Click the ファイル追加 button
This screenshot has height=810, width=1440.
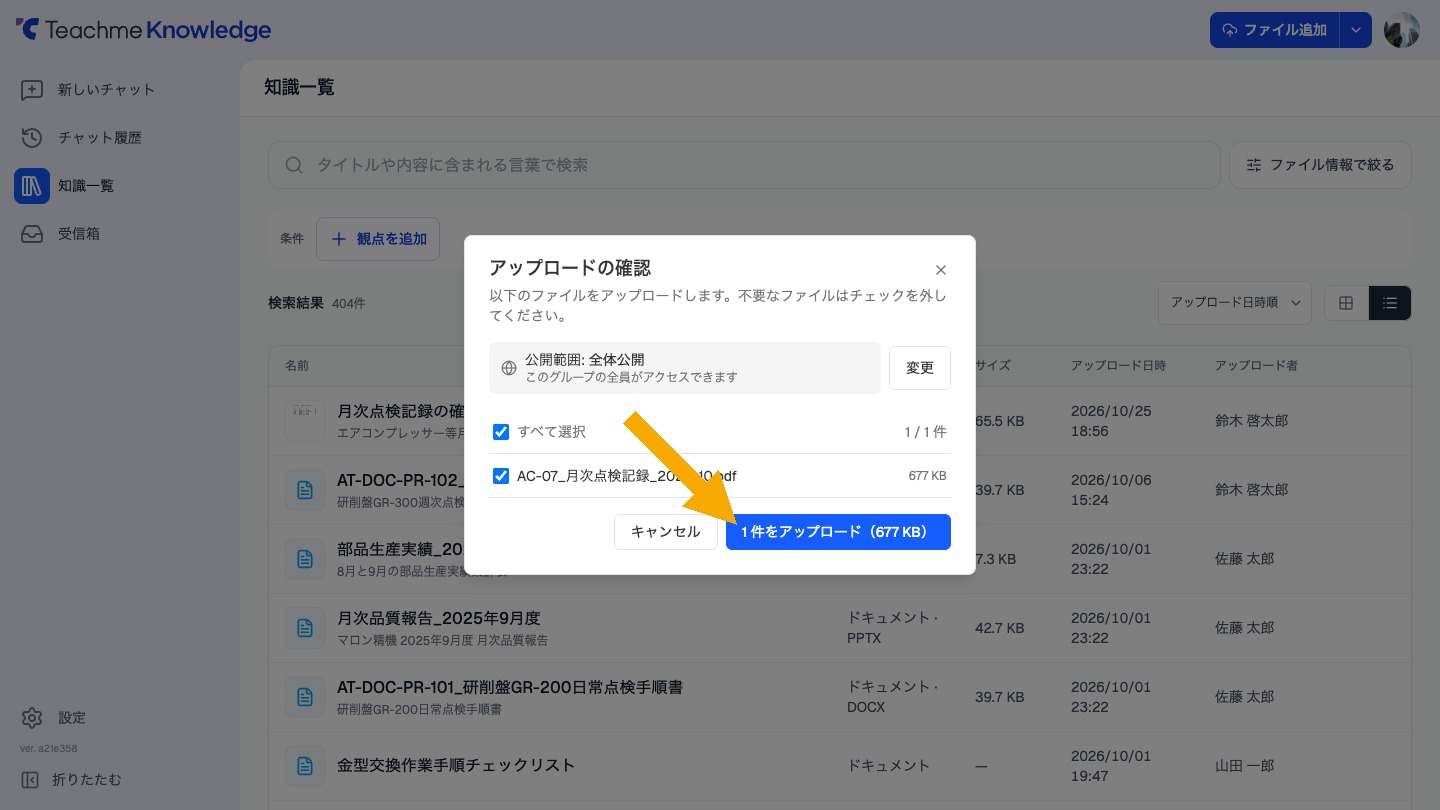[1275, 30]
